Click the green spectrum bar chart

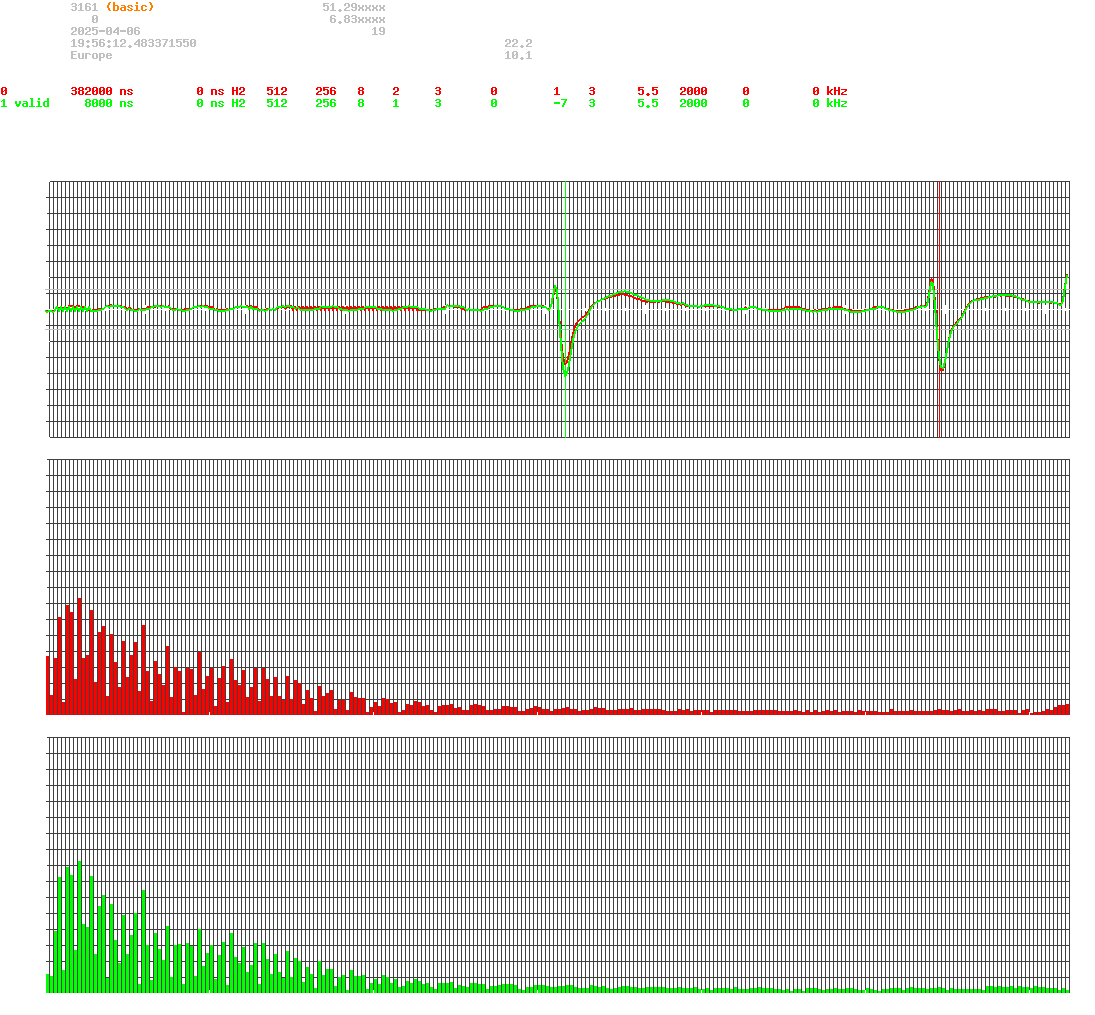tap(558, 864)
